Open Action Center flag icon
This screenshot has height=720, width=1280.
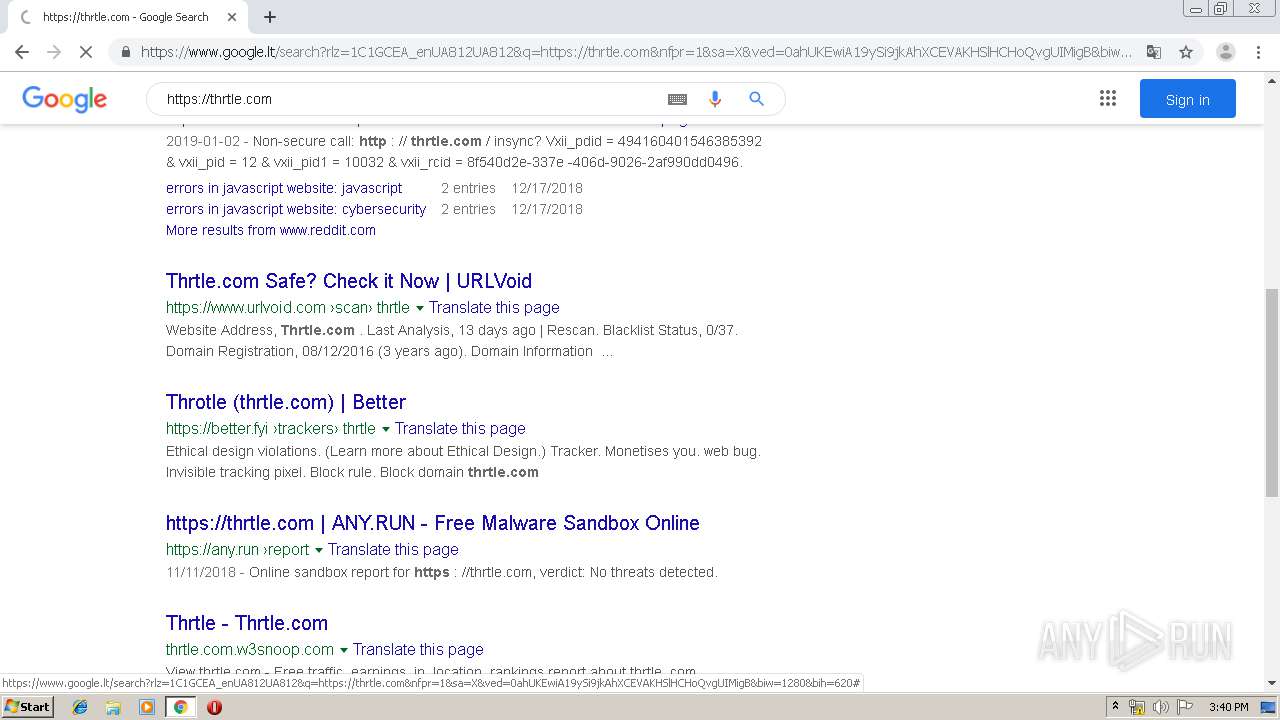(x=1183, y=707)
